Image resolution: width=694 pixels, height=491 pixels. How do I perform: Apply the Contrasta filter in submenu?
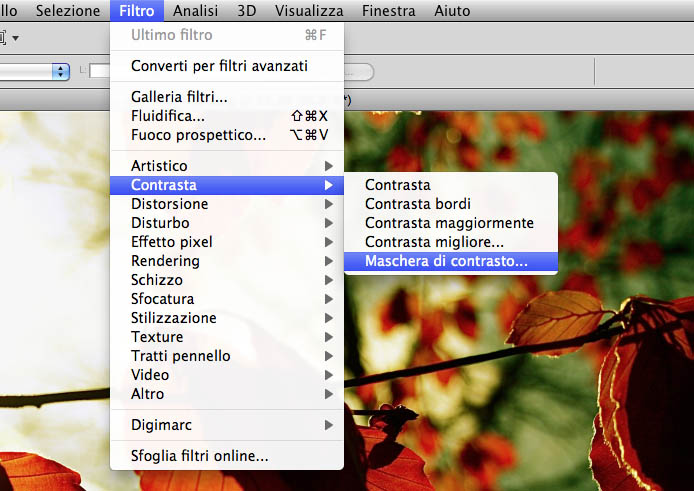pos(451,185)
